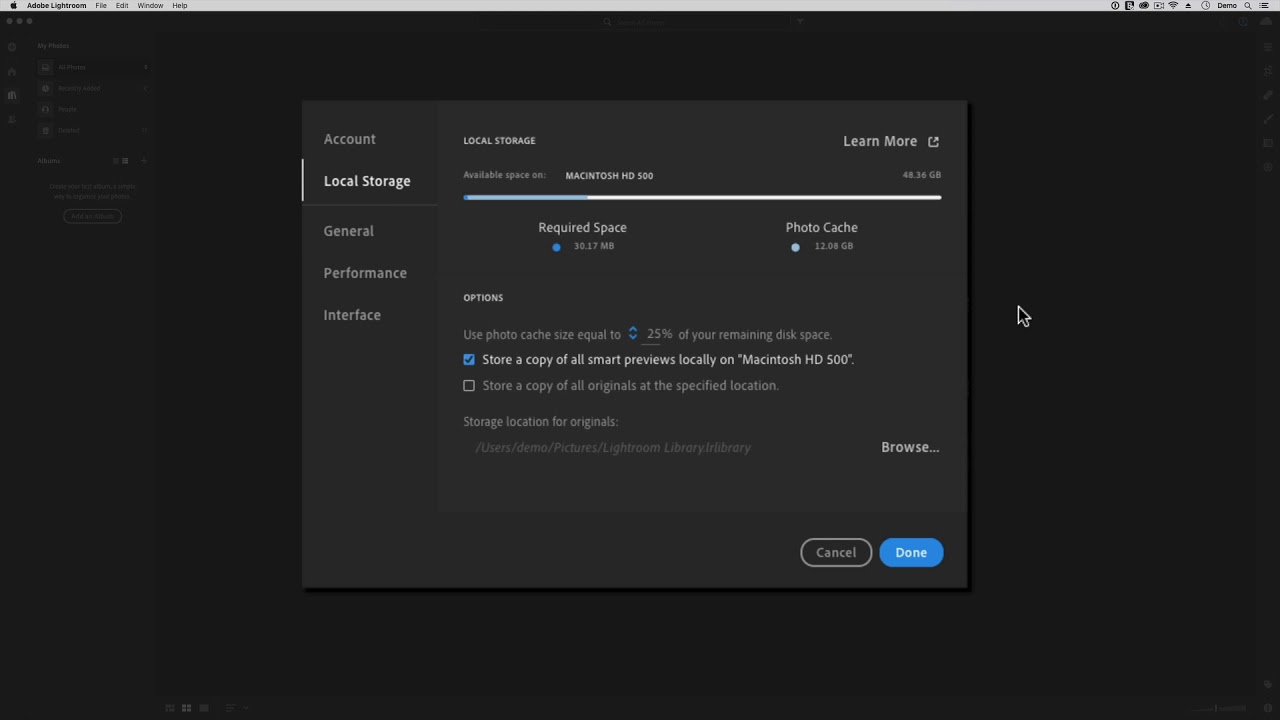Click the 25% cache size field
This screenshot has height=720, width=1280.
659,334
